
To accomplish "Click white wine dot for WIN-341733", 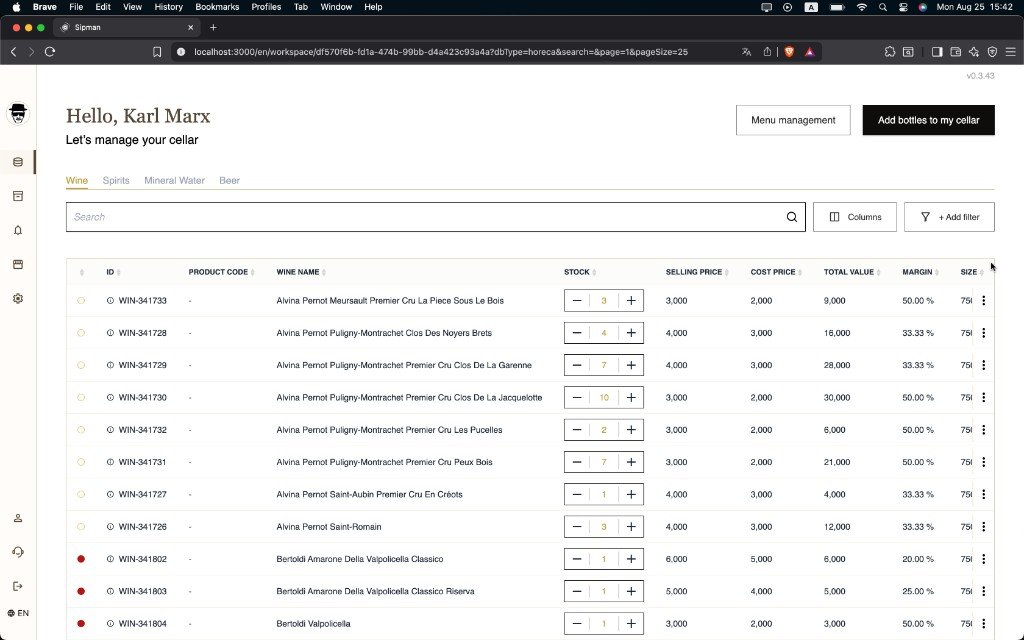I will point(81,300).
